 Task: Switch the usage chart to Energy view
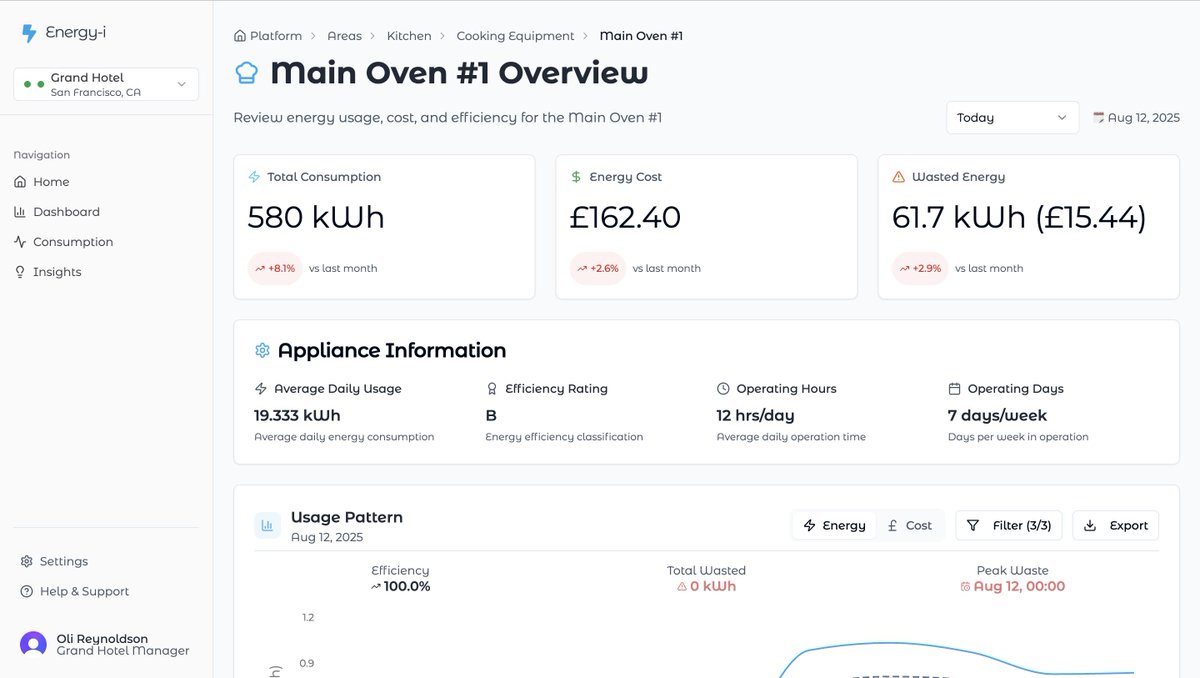(x=835, y=525)
